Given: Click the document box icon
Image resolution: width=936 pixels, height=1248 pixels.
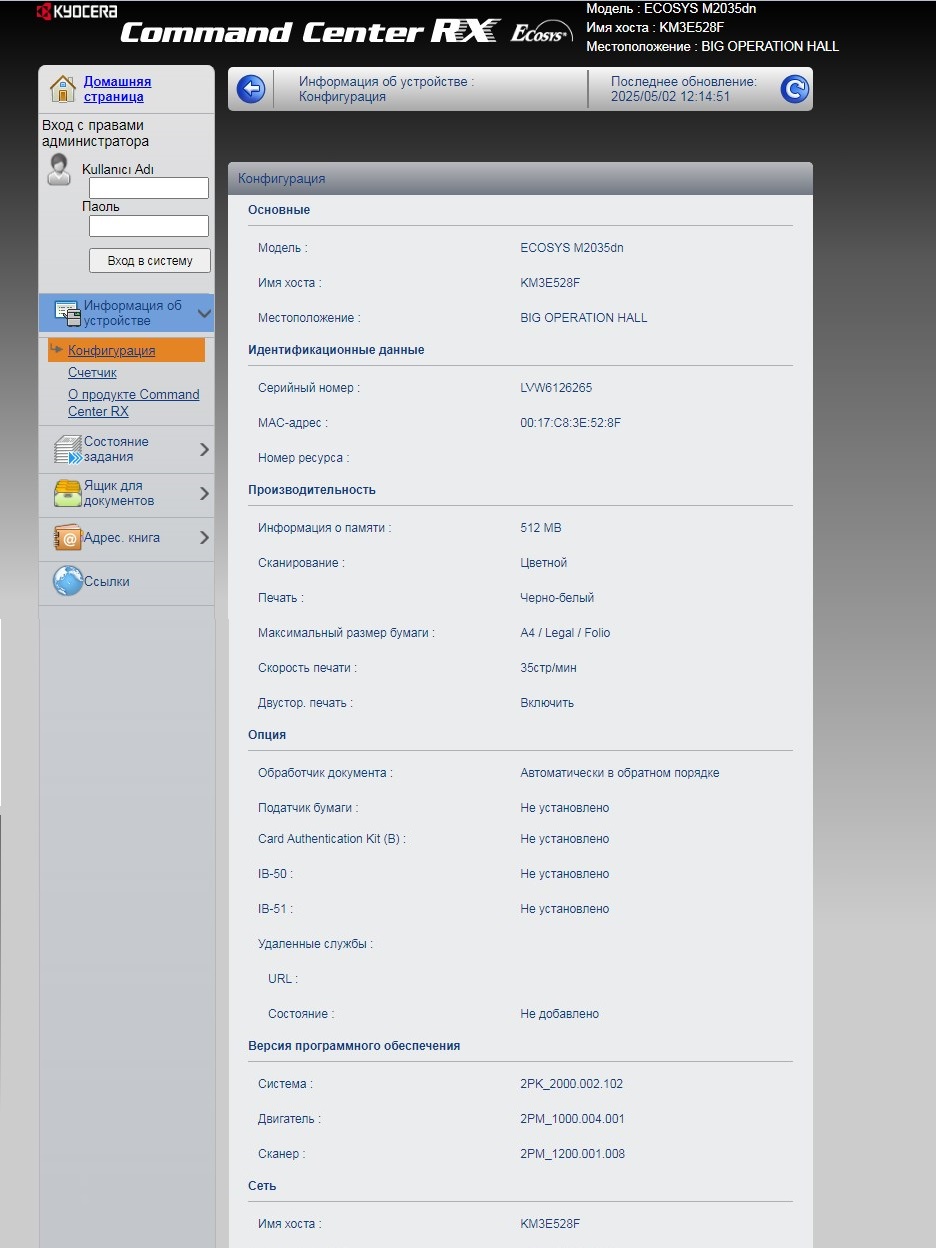Looking at the screenshot, I should click(67, 493).
